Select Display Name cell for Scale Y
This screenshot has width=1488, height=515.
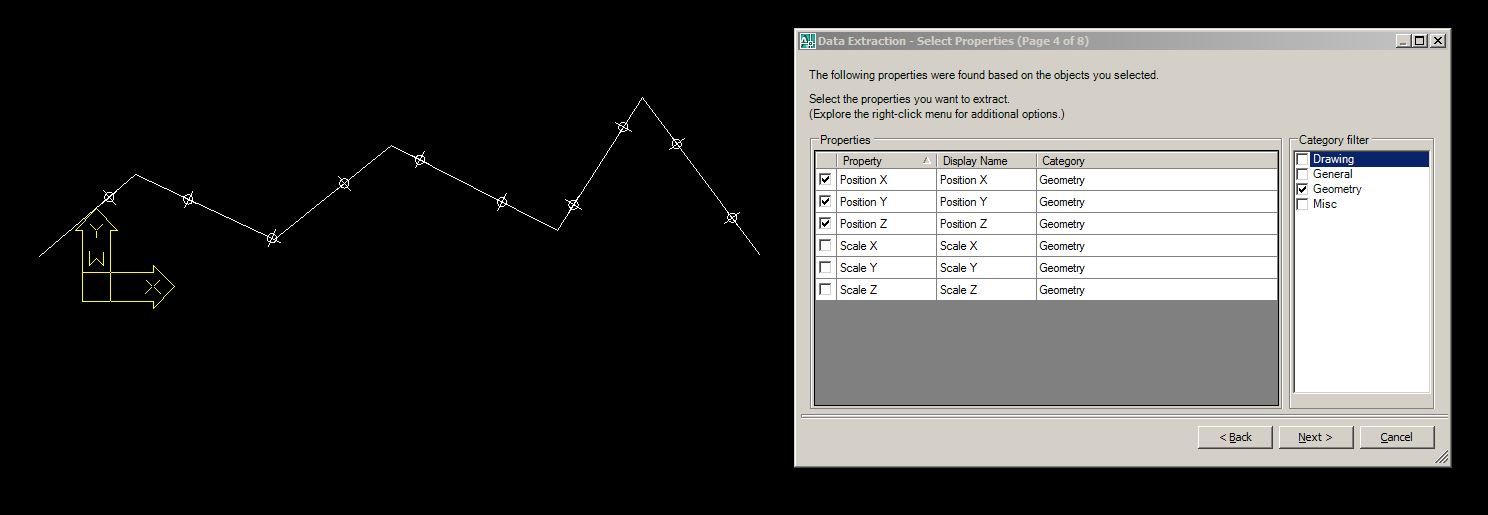pos(986,268)
